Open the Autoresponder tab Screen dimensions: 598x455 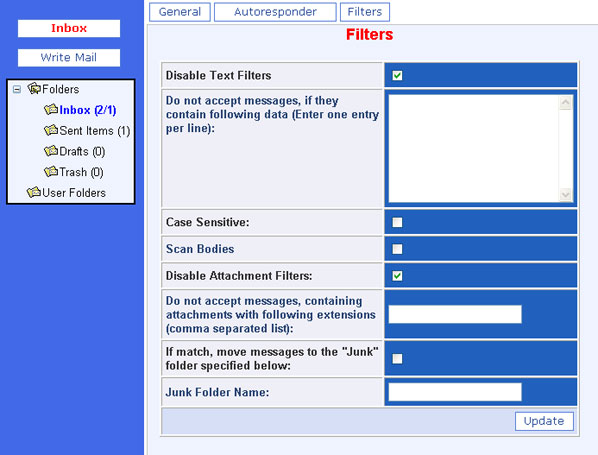(x=275, y=12)
